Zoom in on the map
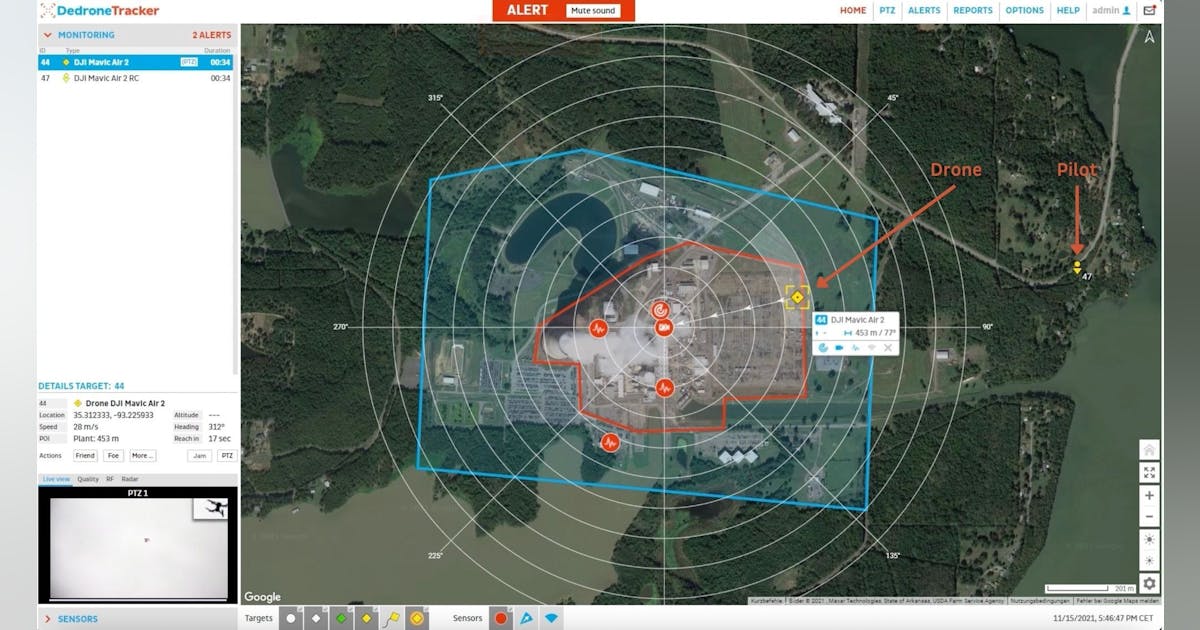This screenshot has height=630, width=1200. (x=1150, y=496)
